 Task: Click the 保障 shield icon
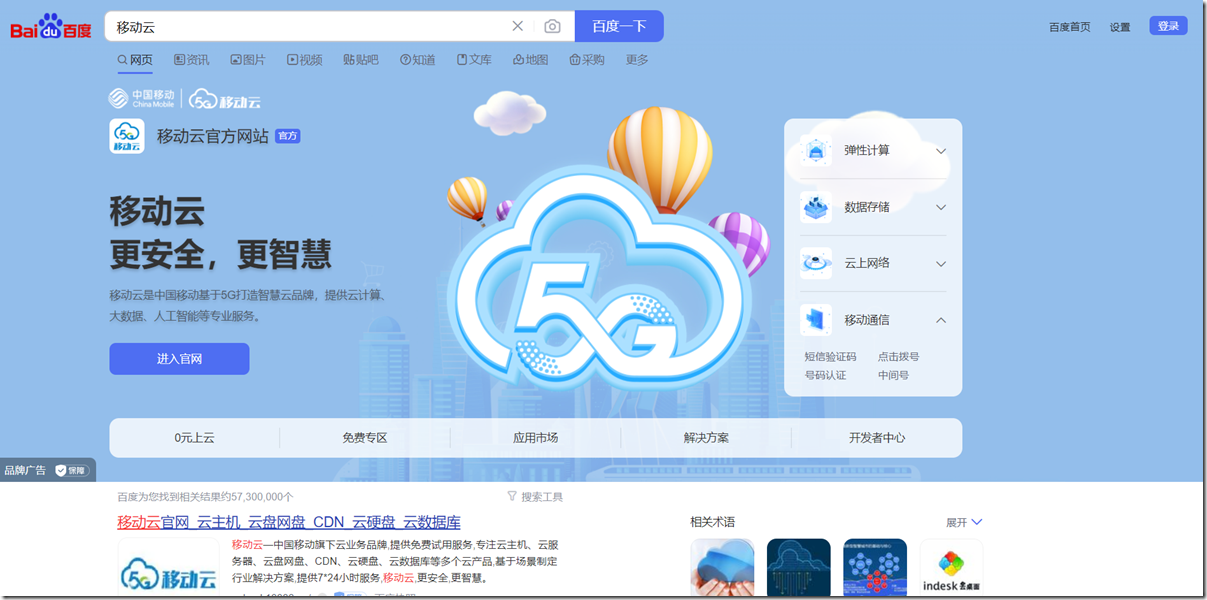click(61, 470)
